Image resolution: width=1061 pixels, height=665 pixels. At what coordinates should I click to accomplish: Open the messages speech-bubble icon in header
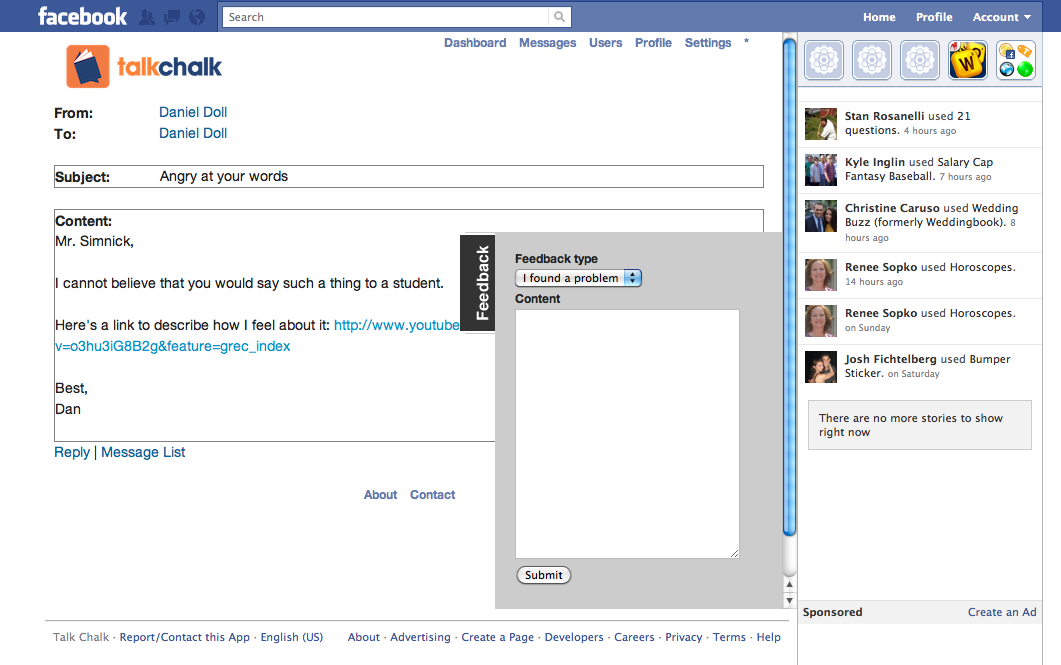click(x=172, y=17)
